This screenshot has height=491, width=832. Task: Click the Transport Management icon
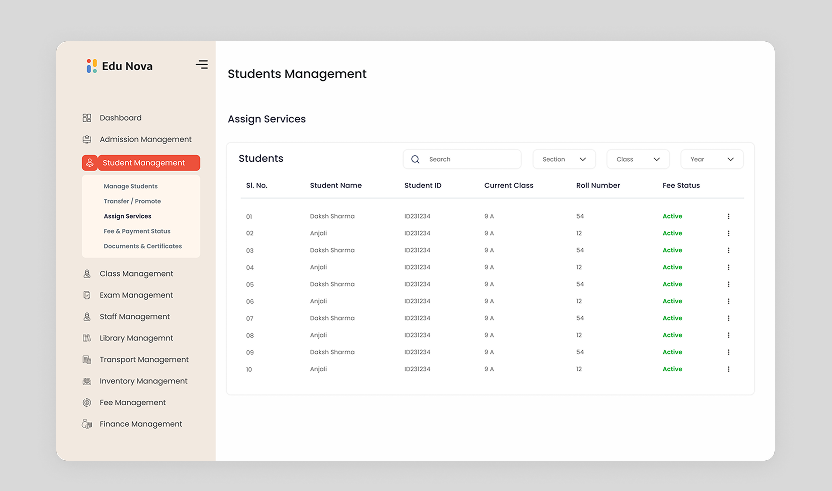[x=87, y=360]
